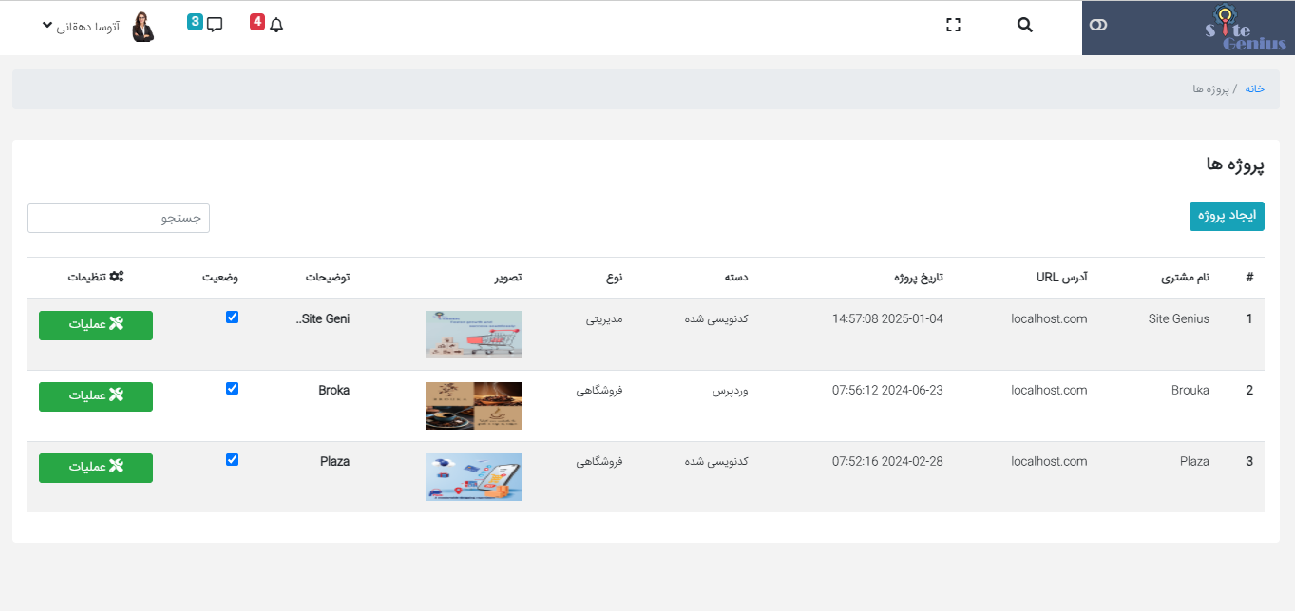The height and width of the screenshot is (611, 1295).
Task: Open the Plaza project thumbnail image
Action: (473, 477)
